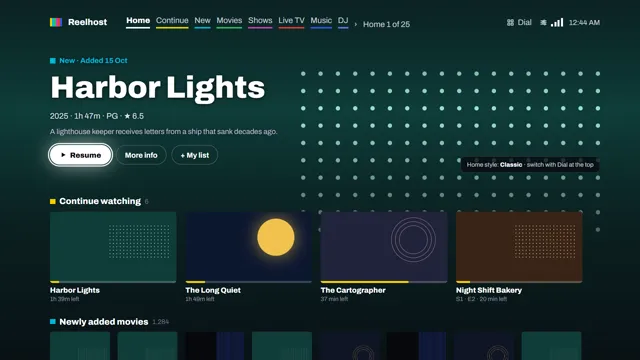Viewport: 640px width, 360px height.
Task: Expand more tabs with the chevron arrow
Action: click(x=356, y=24)
